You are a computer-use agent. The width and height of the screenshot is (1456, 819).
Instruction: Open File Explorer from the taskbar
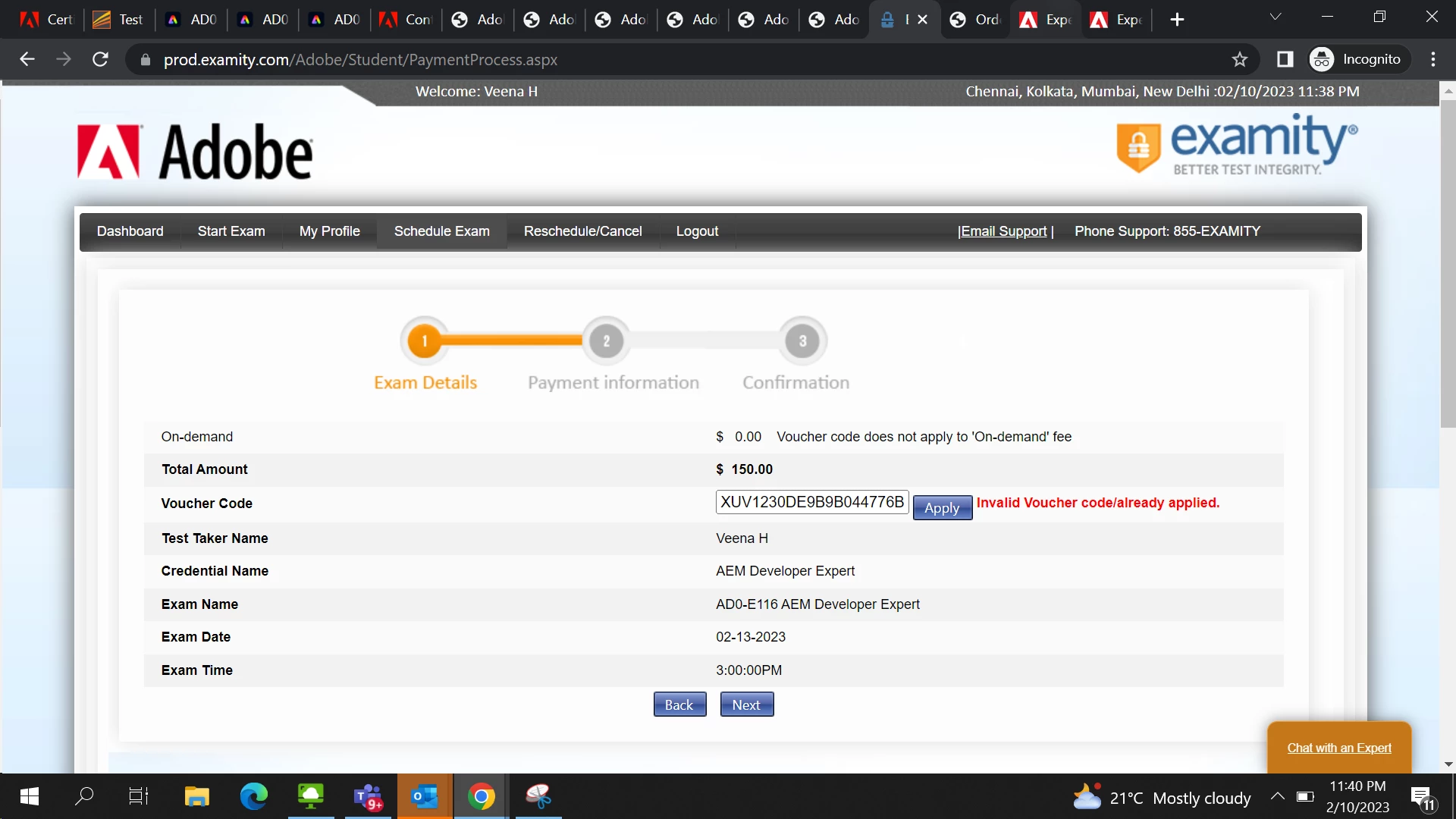coord(196,796)
